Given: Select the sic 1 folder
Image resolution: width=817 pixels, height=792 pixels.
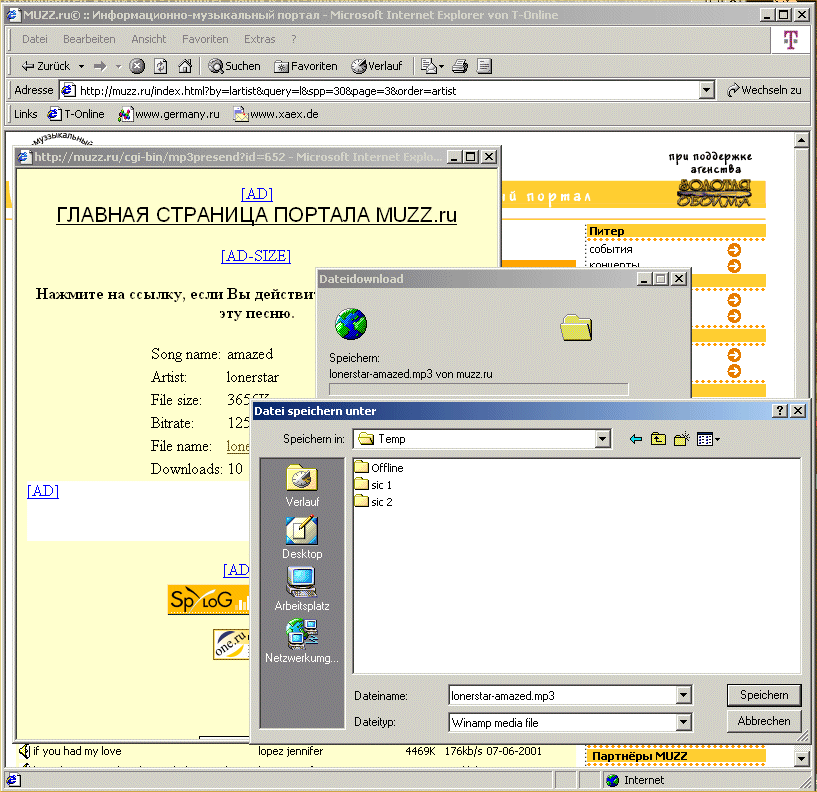Looking at the screenshot, I should 373,485.
